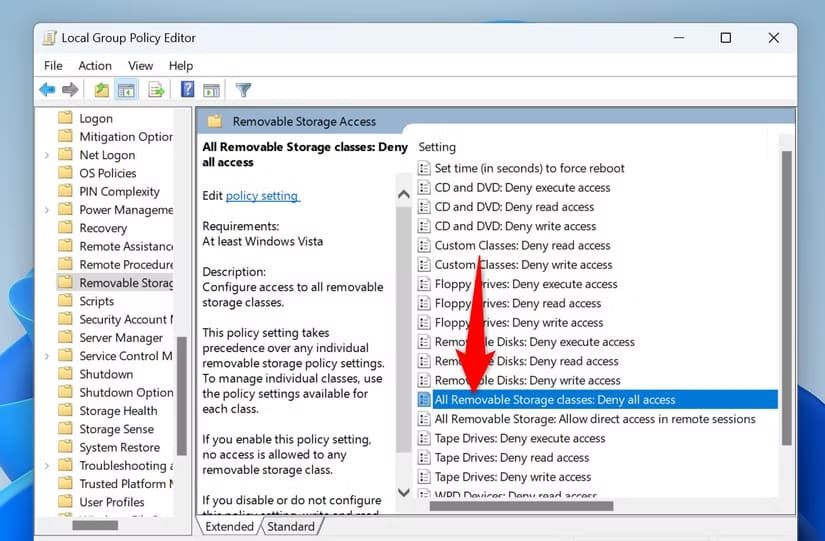Image resolution: width=825 pixels, height=541 pixels.
Task: Toggle the Show/Hide Action Pane icon
Action: point(212,90)
